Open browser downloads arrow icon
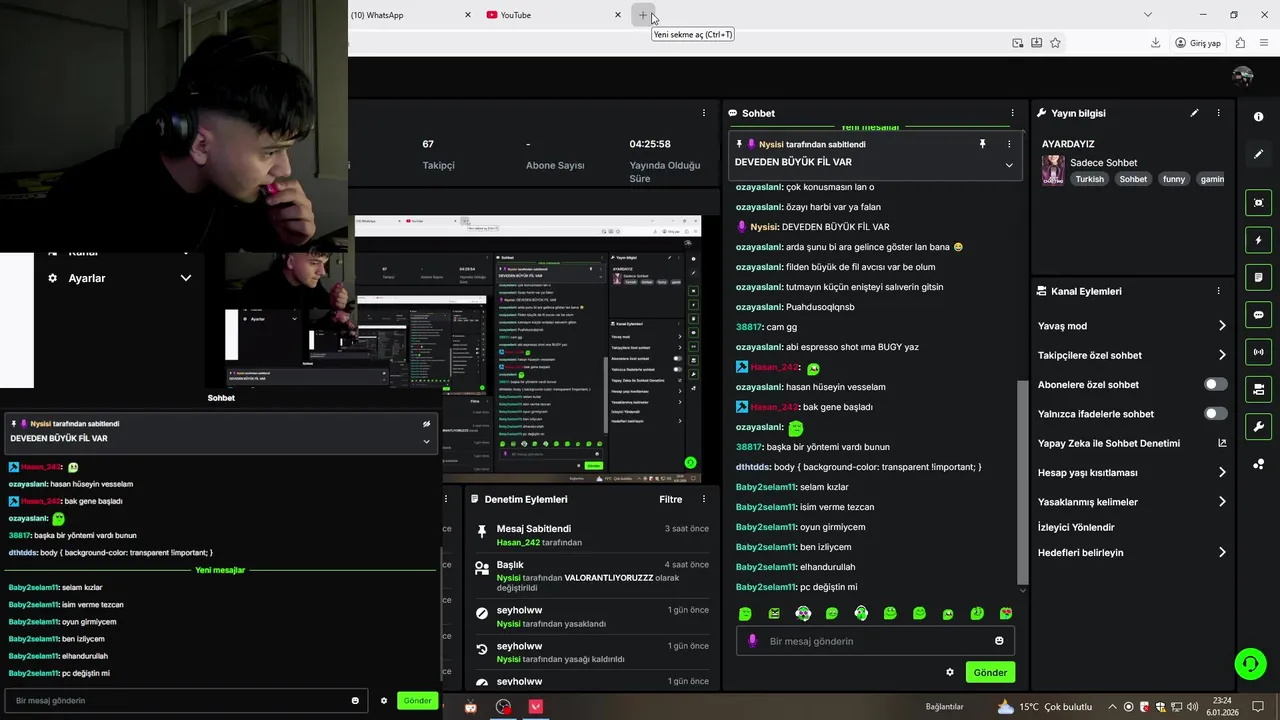 1155,43
